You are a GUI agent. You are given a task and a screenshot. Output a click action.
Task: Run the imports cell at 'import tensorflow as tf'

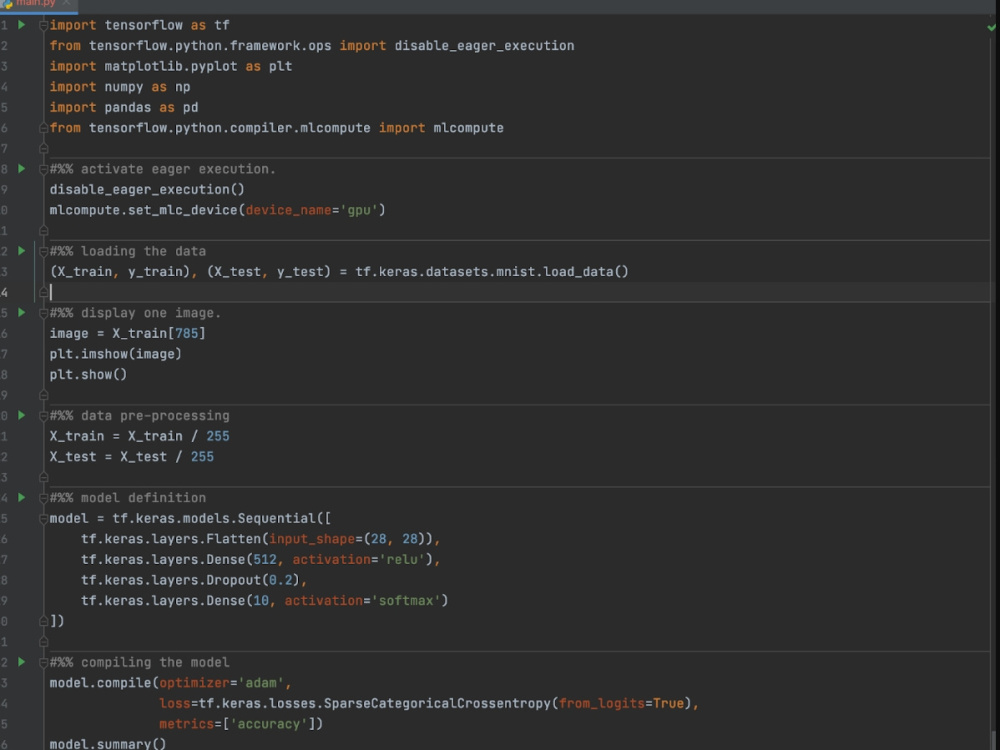pyautogui.click(x=22, y=25)
